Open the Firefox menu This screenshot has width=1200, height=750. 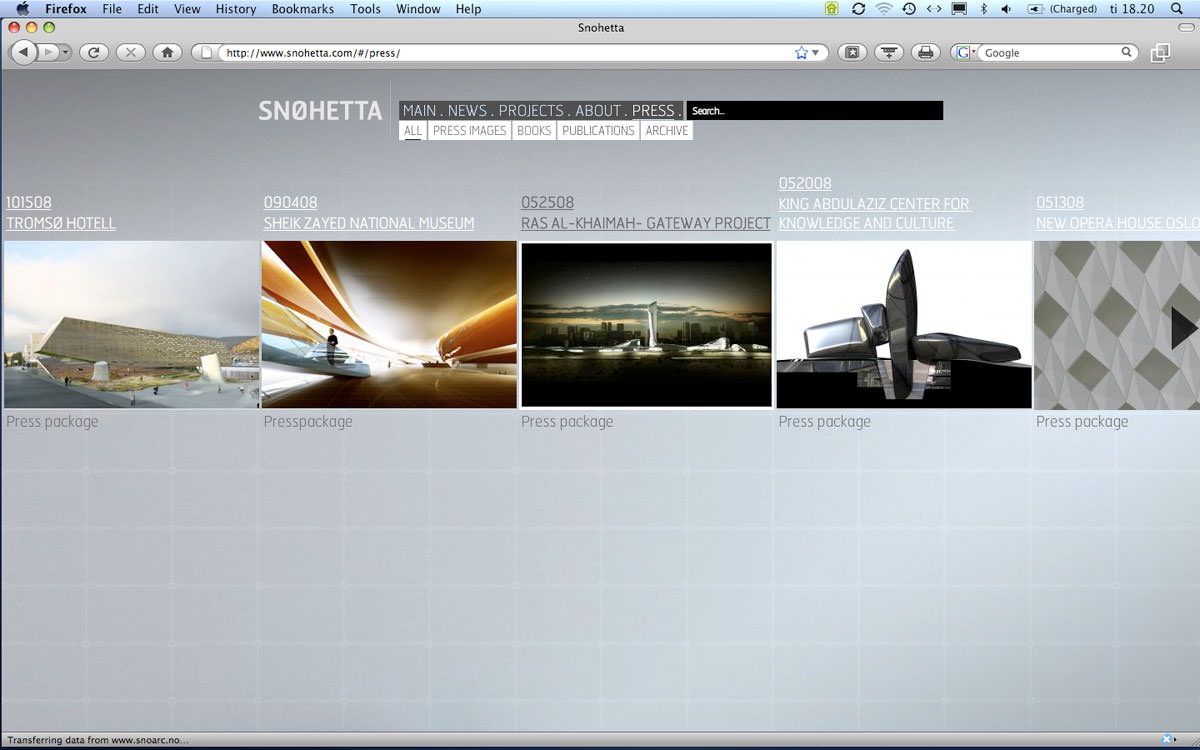coord(66,9)
